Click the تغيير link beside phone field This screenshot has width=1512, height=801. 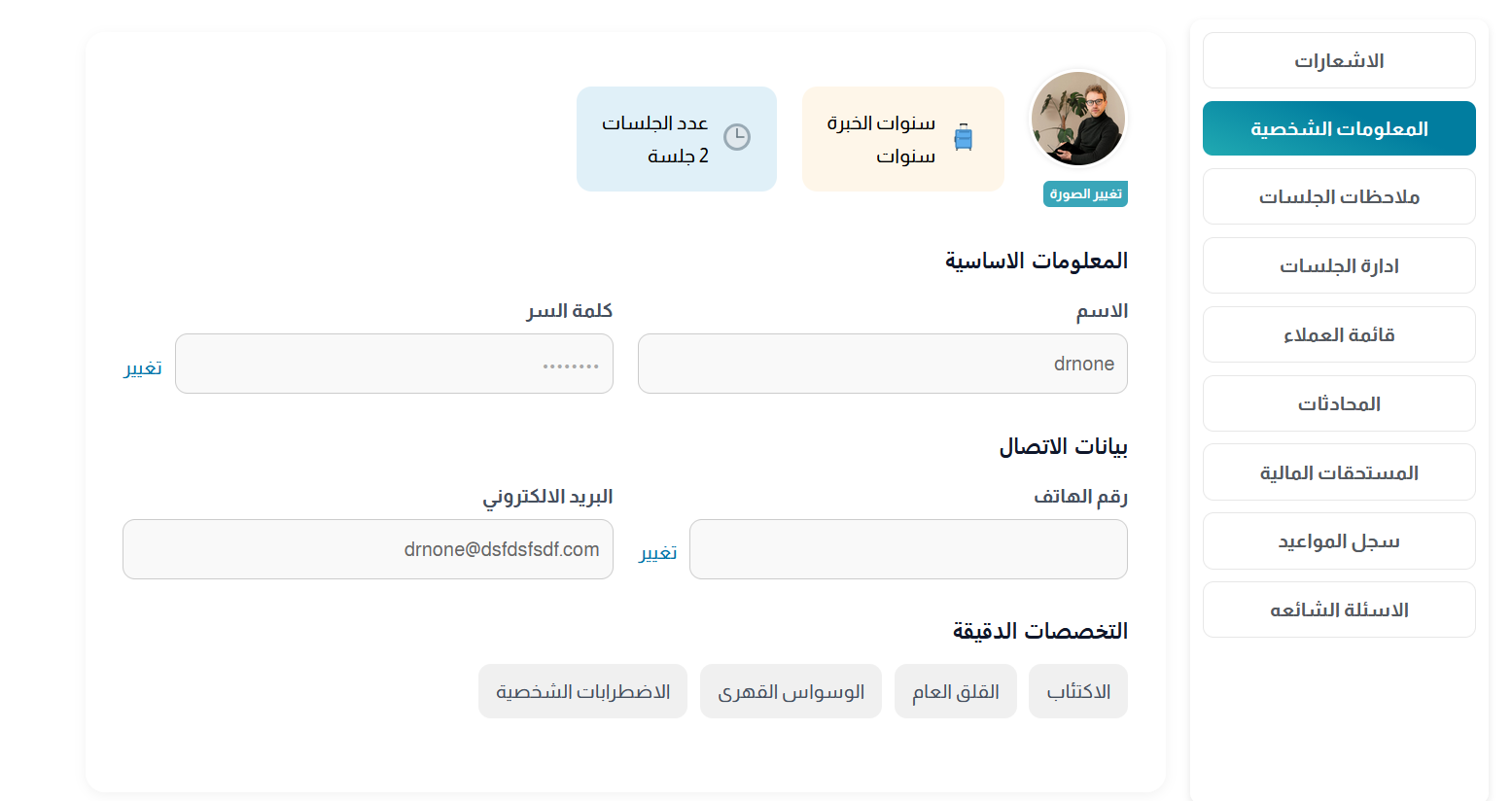pyautogui.click(x=658, y=552)
